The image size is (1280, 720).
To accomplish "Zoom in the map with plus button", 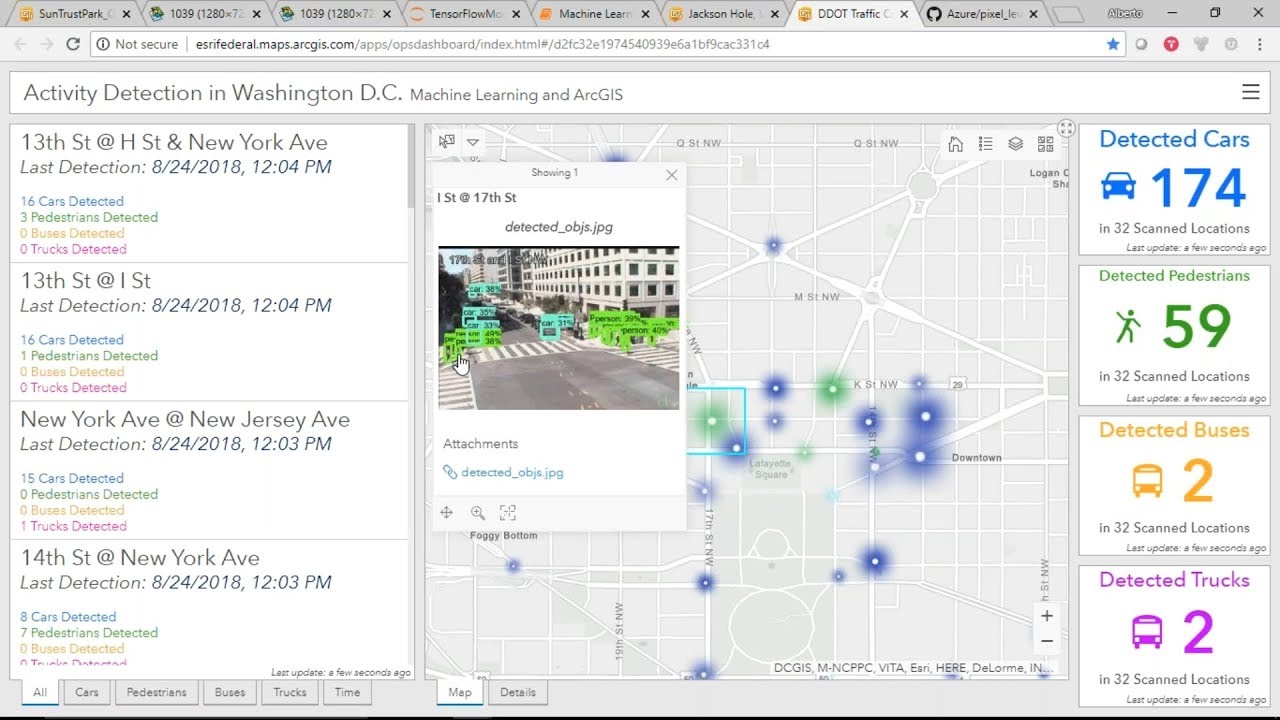I will (1046, 616).
